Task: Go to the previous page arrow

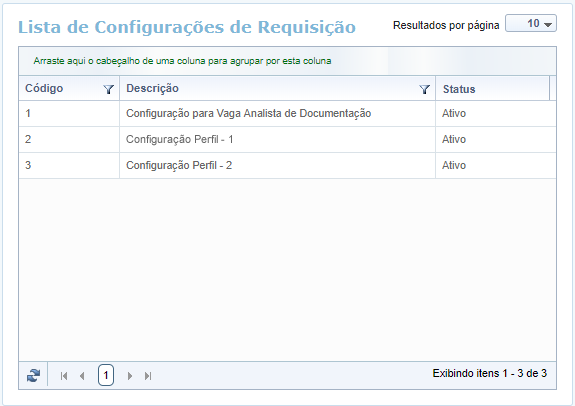Action: click(x=82, y=376)
